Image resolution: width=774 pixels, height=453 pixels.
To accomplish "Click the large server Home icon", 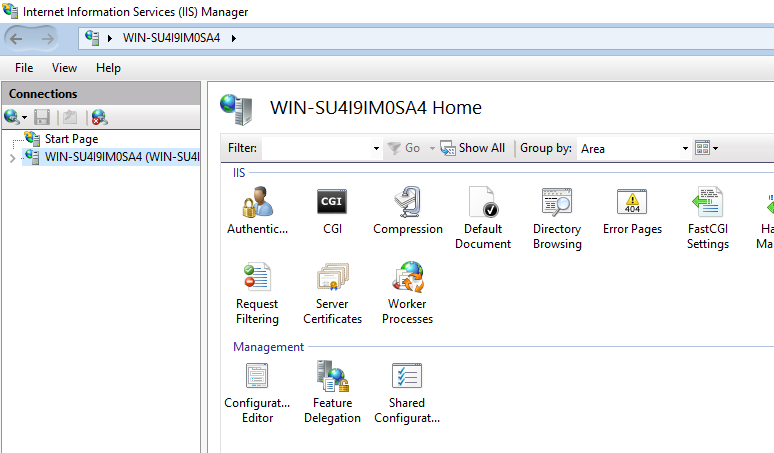I will 236,109.
